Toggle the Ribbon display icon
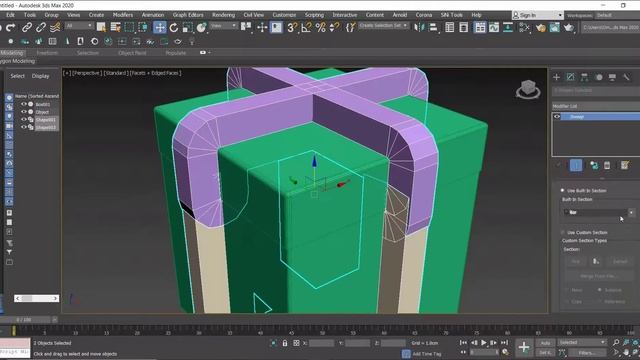Viewport: 640px width, 360px height. point(480,27)
